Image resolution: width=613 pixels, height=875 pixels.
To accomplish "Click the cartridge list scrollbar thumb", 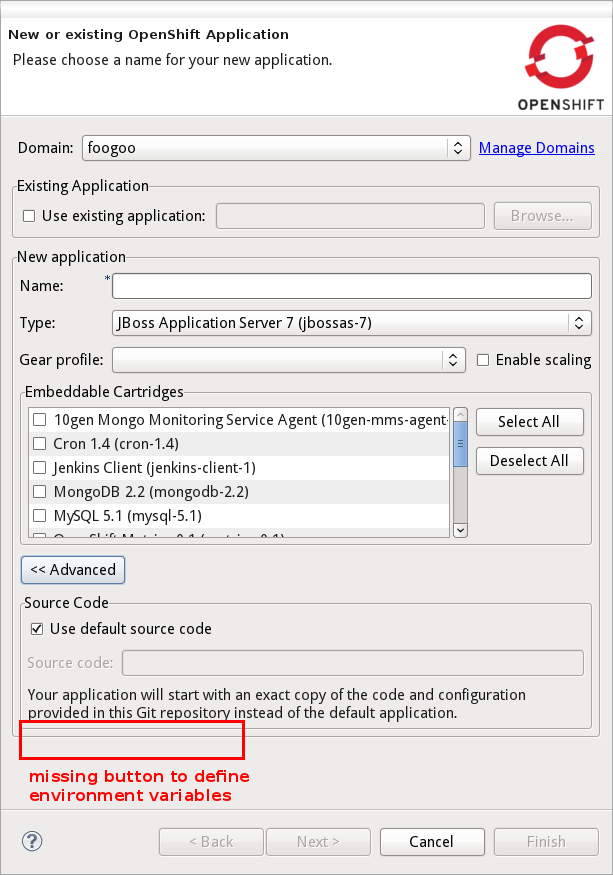I will coord(461,444).
